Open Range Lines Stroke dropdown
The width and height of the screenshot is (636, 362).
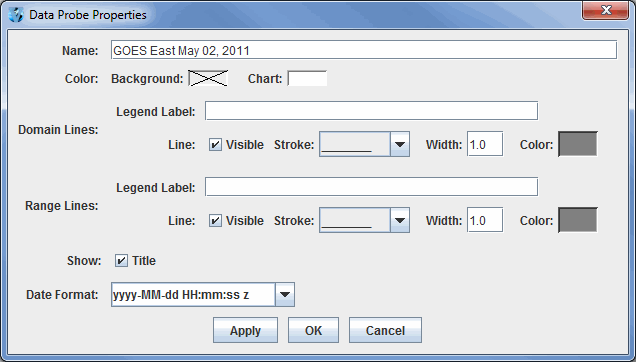364,220
